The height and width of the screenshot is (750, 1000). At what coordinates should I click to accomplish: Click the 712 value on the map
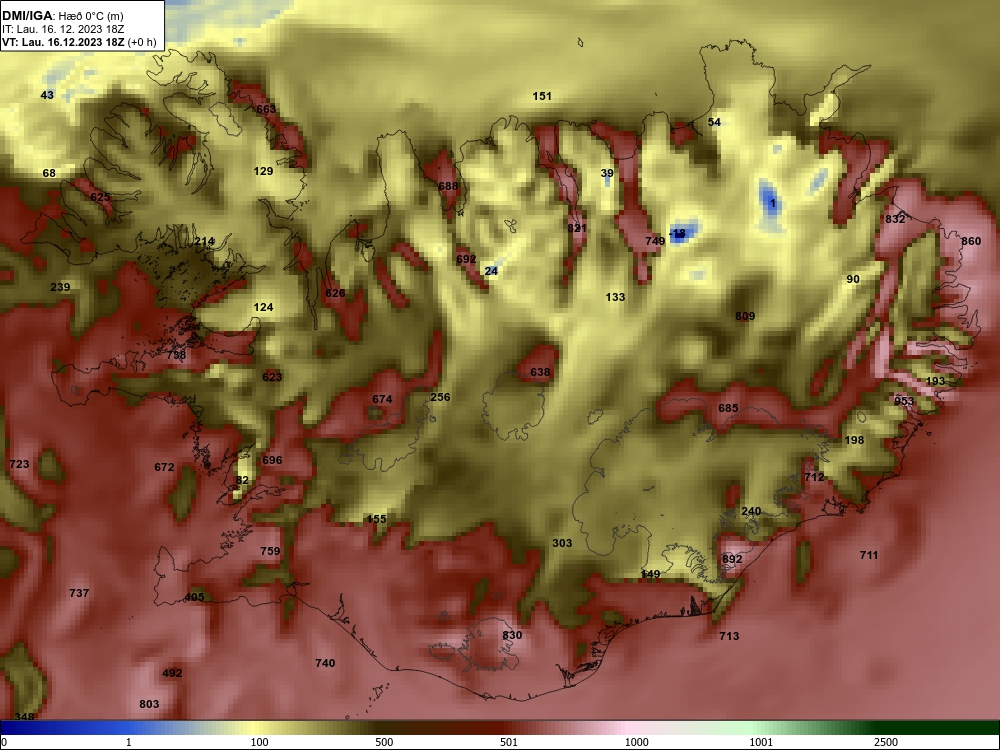pyautogui.click(x=814, y=476)
